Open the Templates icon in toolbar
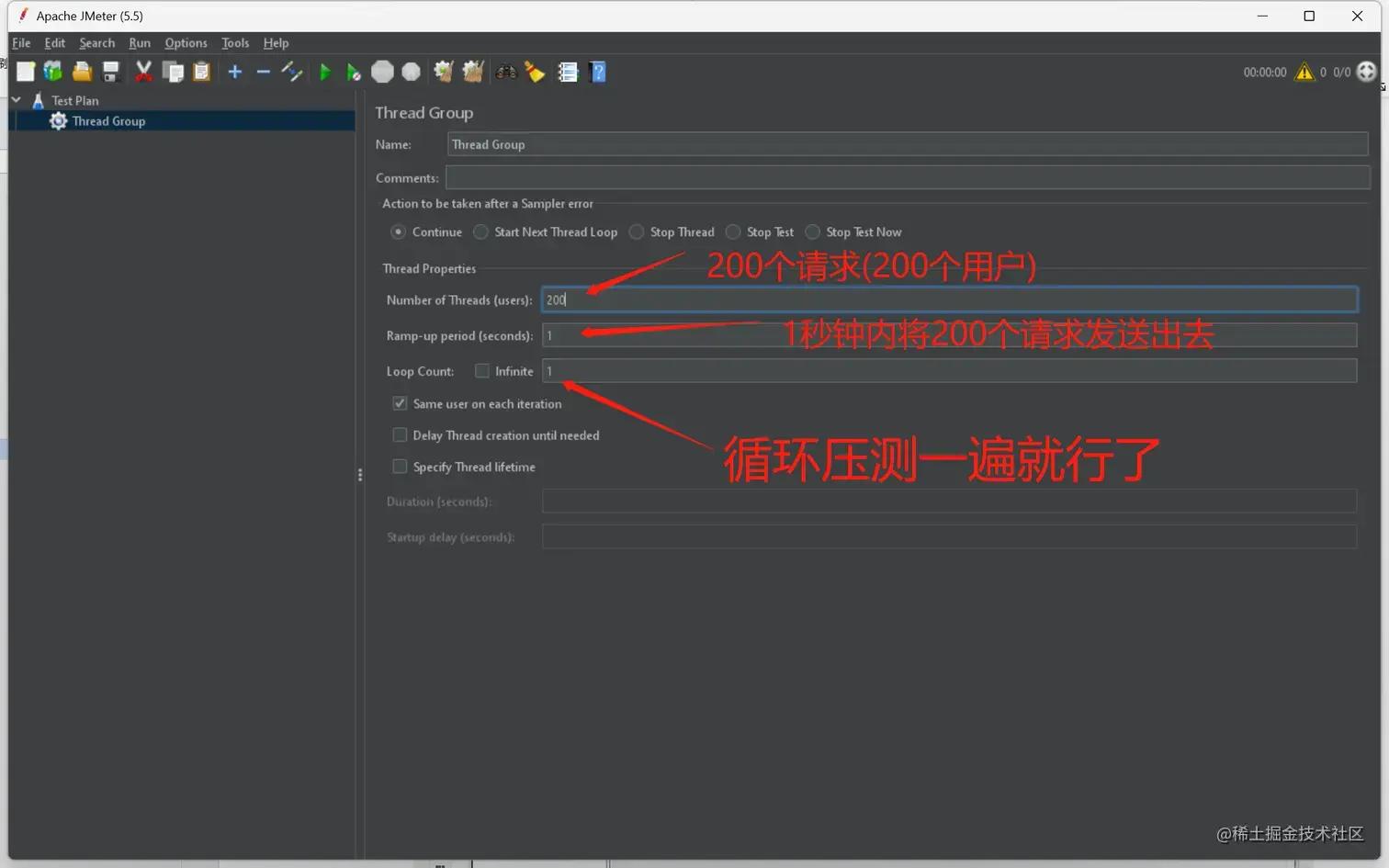This screenshot has width=1389, height=868. 53,72
